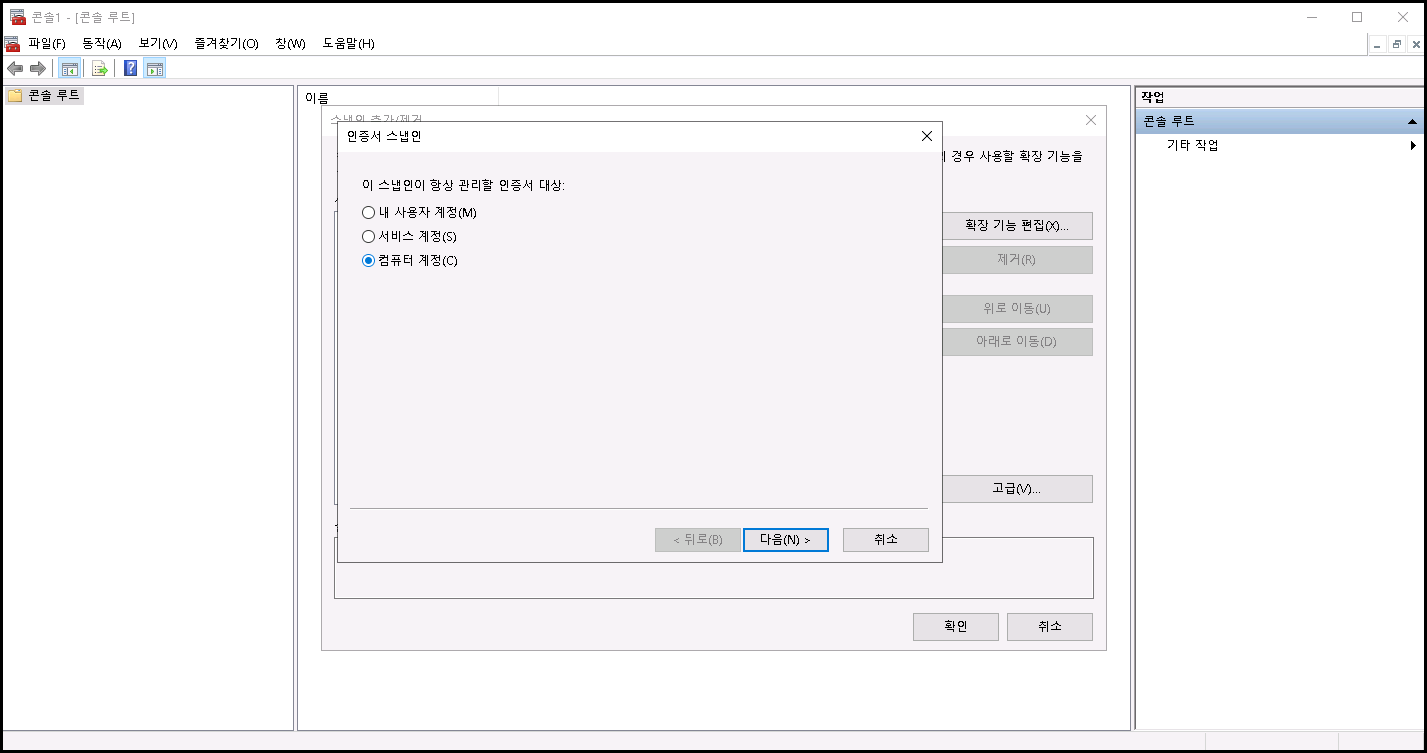Click the 콘솔 루트 folder icon in tree

pos(15,96)
